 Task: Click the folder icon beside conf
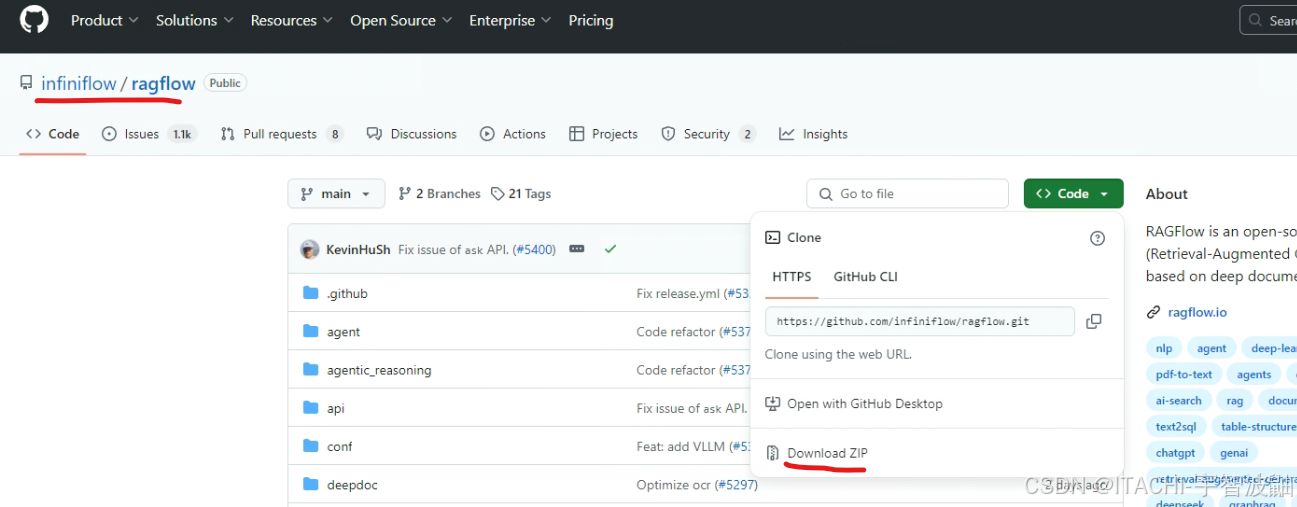point(310,446)
